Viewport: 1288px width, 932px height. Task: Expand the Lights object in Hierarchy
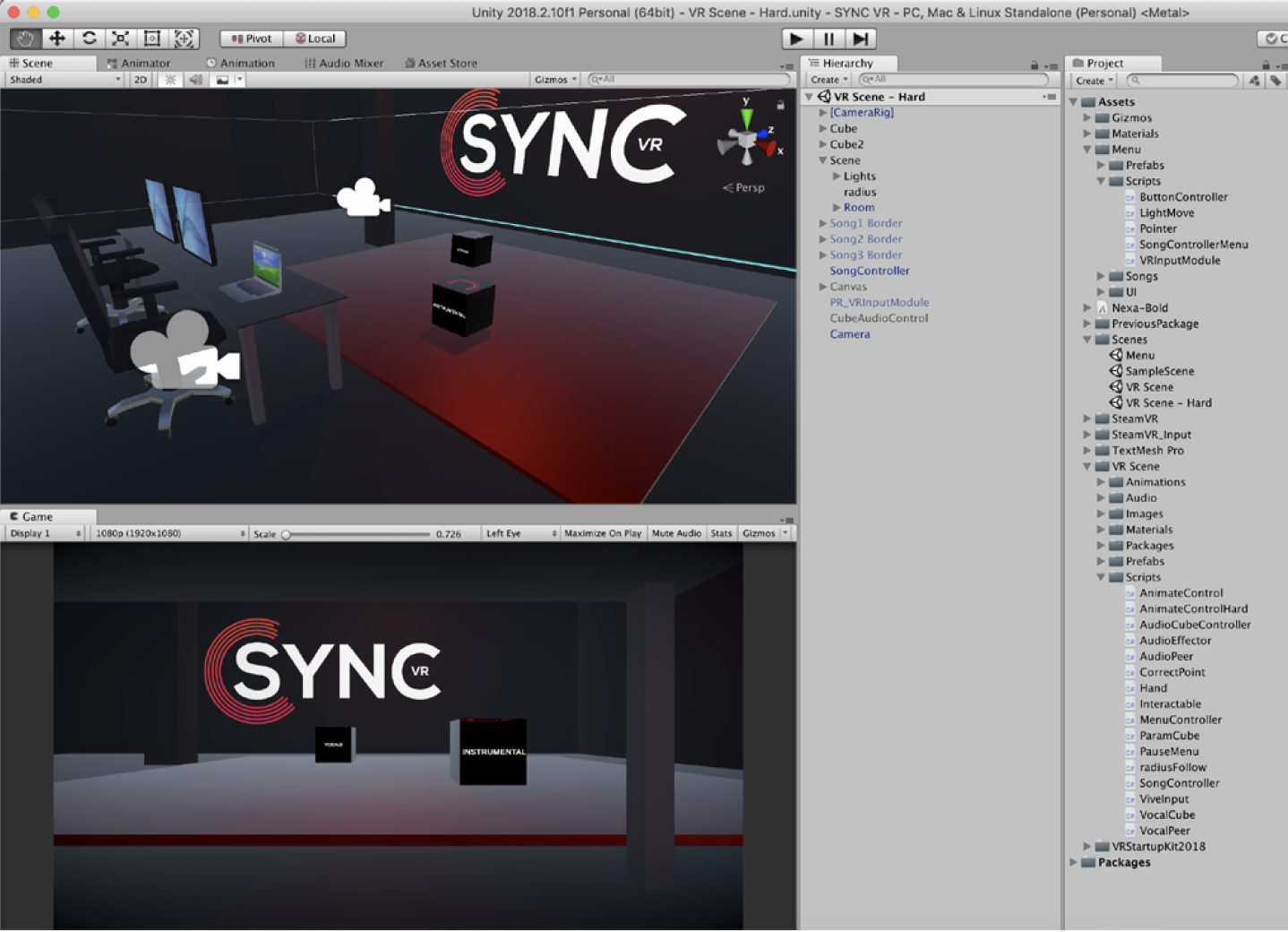pos(837,177)
